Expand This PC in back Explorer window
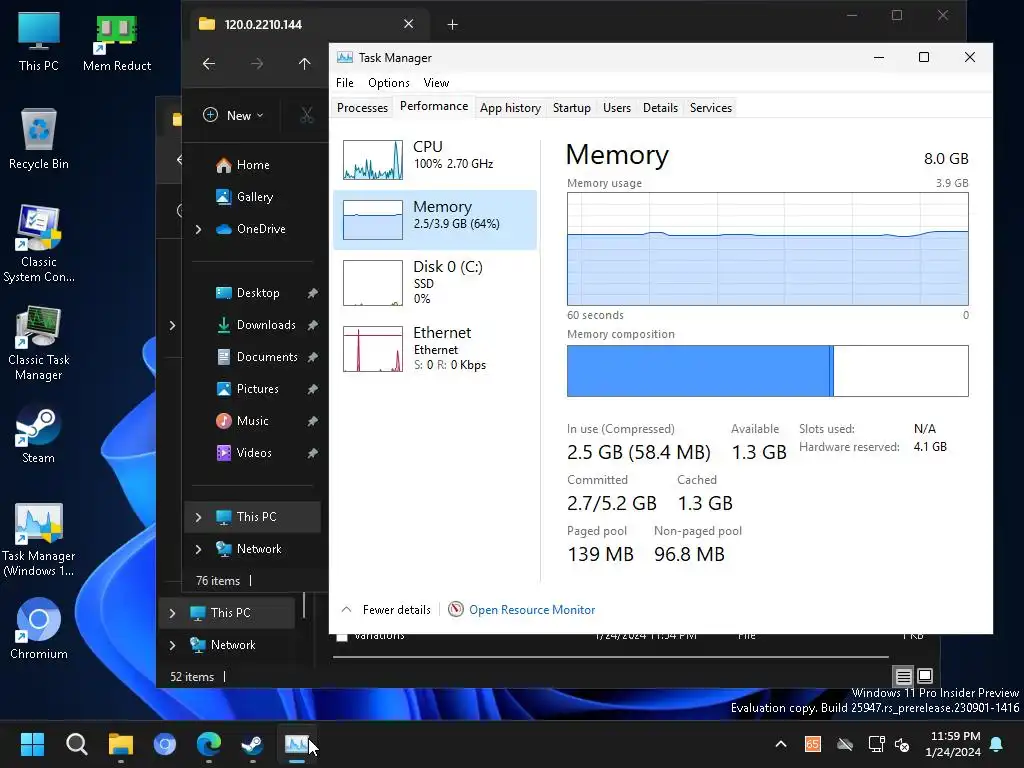Viewport: 1024px width, 768px height. (x=172, y=613)
